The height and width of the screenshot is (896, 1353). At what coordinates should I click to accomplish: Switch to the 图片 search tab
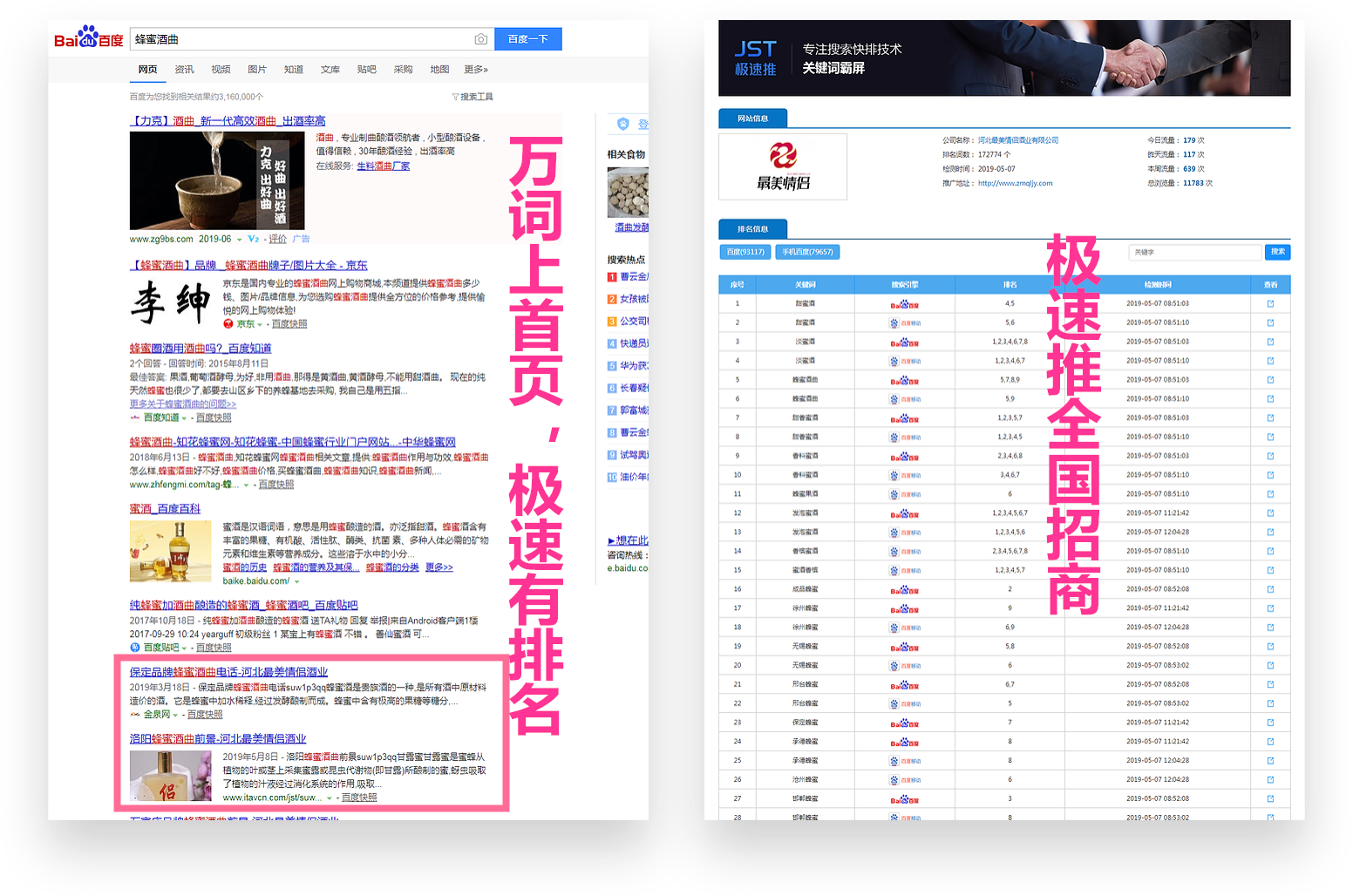point(257,70)
